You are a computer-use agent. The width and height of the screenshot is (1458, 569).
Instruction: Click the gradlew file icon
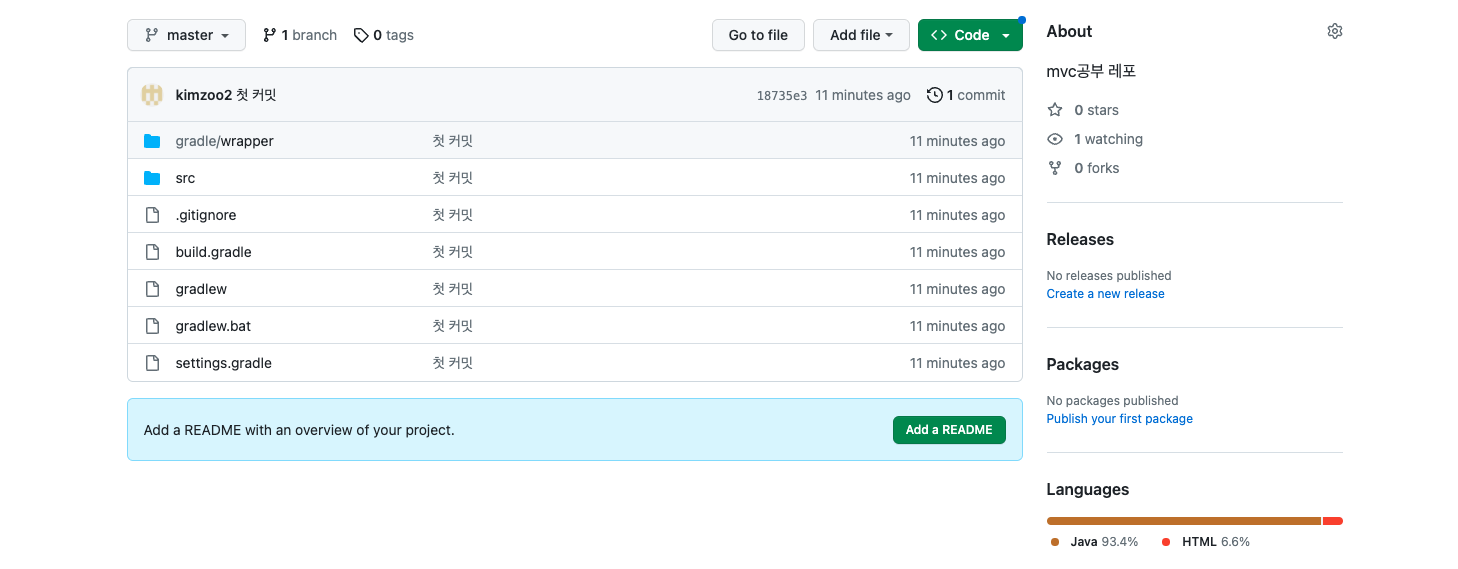(152, 289)
